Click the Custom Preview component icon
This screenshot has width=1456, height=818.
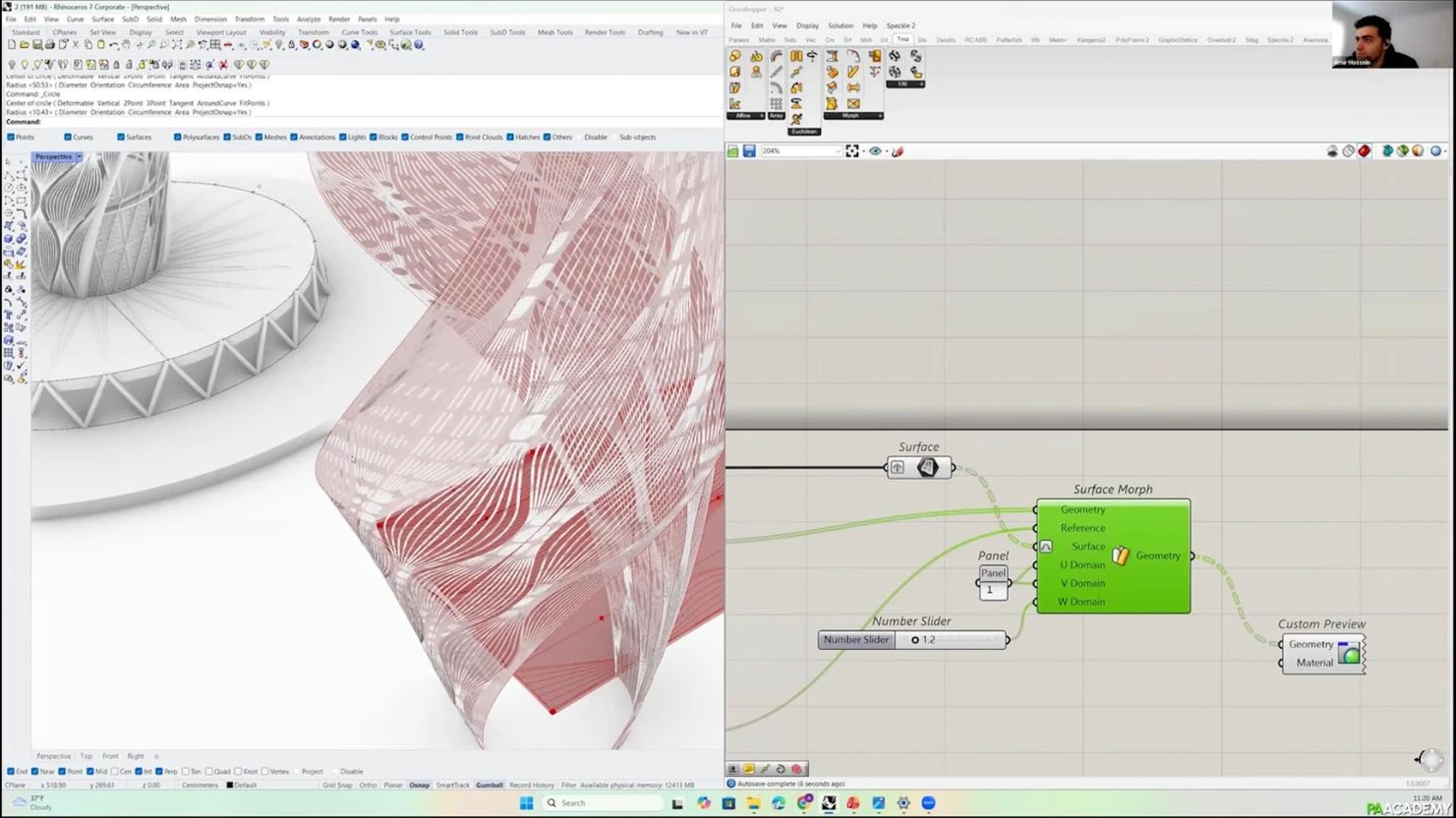[x=1349, y=654]
